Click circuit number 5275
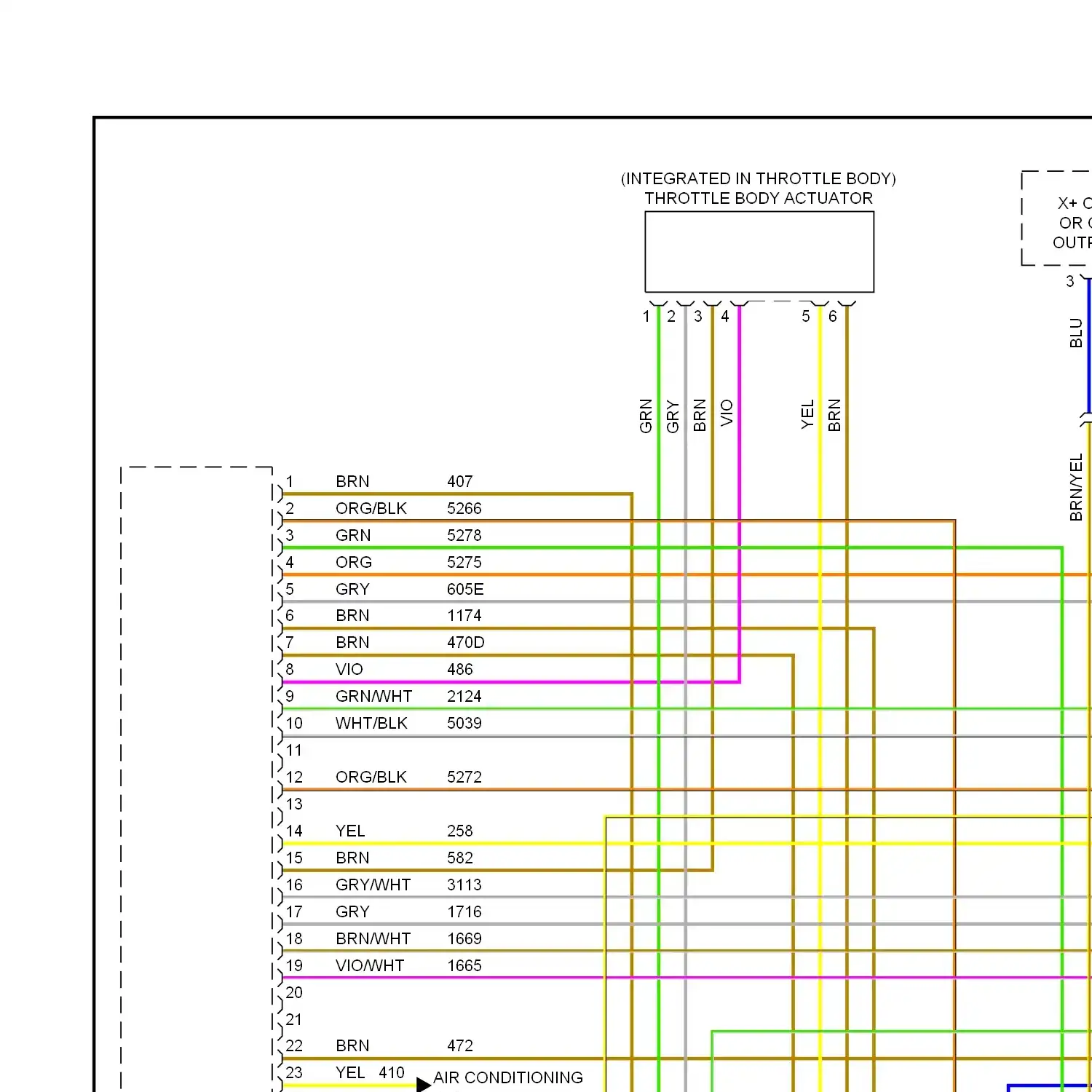This screenshot has height=1092, width=1092. 464,563
